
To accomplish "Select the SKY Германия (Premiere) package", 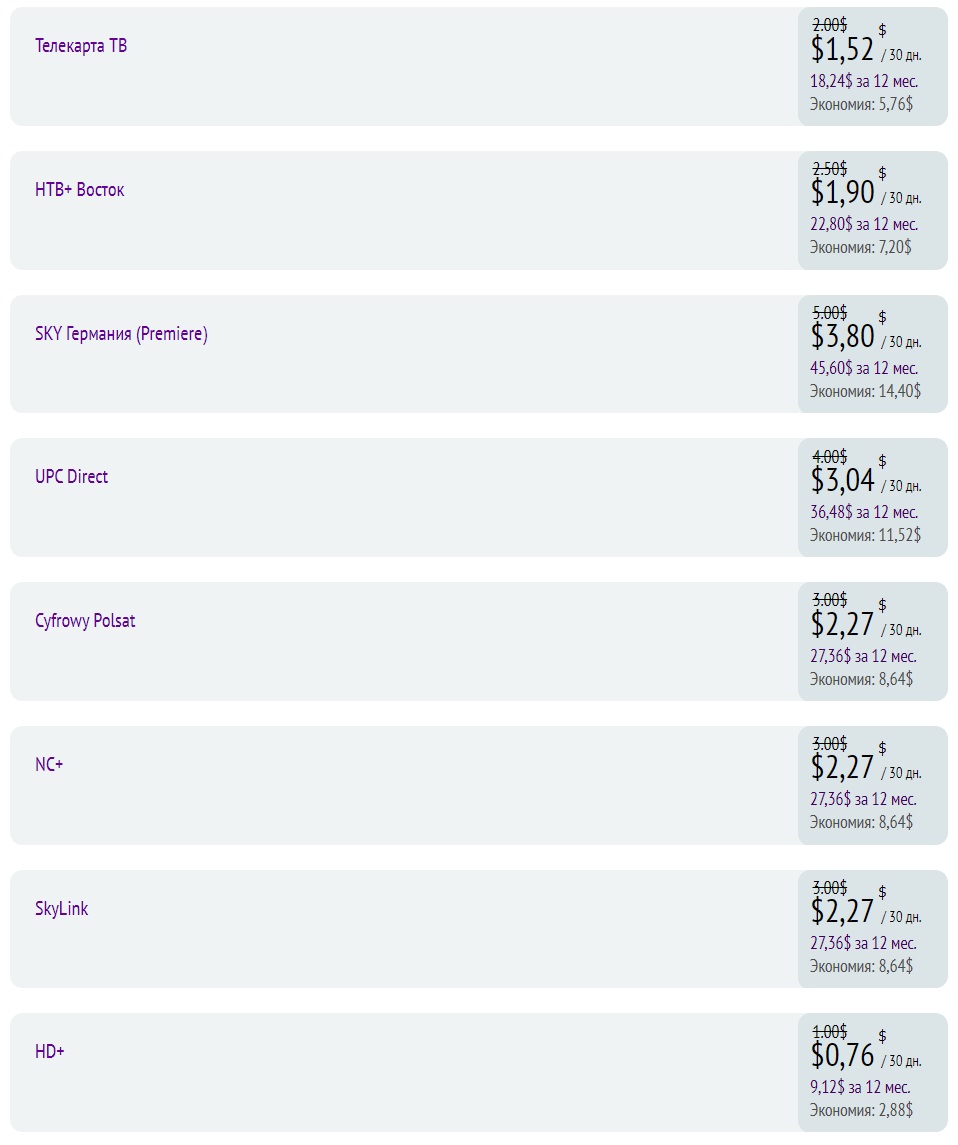I will point(121,334).
